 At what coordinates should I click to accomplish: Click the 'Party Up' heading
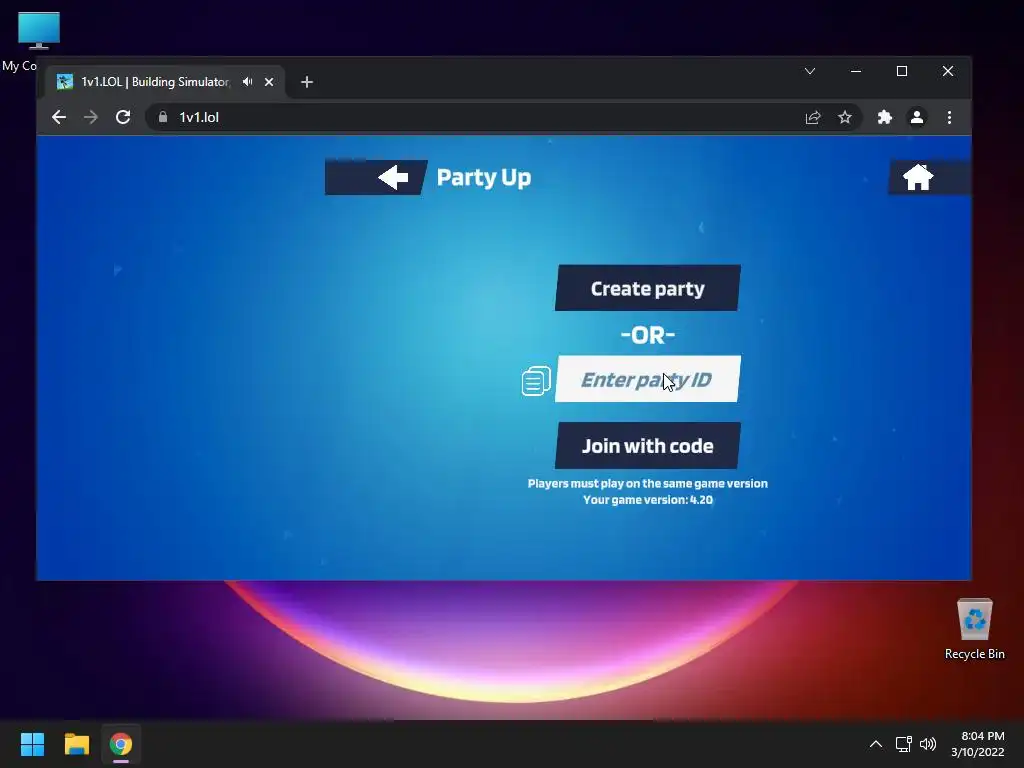coord(483,178)
